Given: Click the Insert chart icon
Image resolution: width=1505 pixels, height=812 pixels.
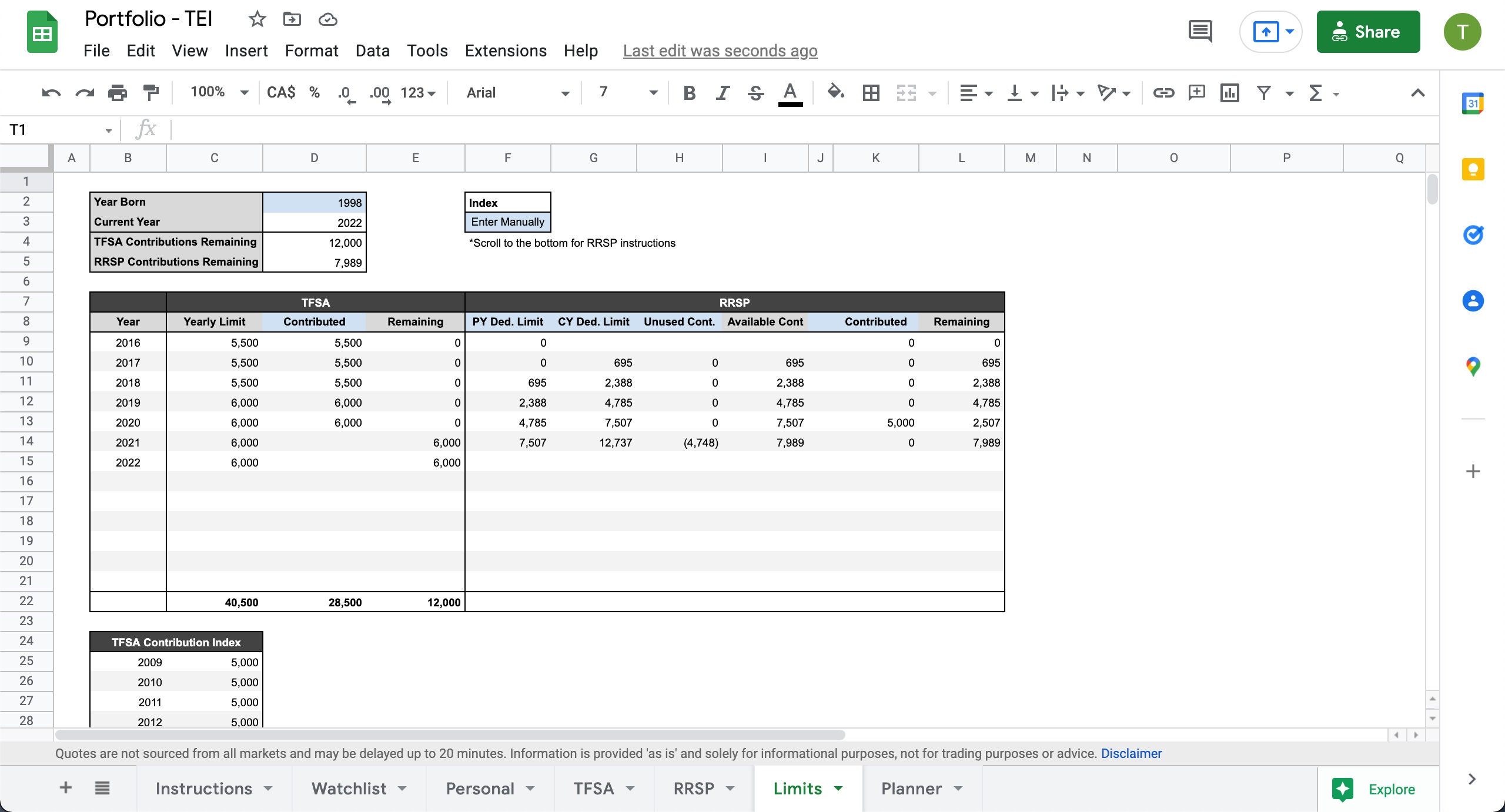Looking at the screenshot, I should click(1229, 93).
